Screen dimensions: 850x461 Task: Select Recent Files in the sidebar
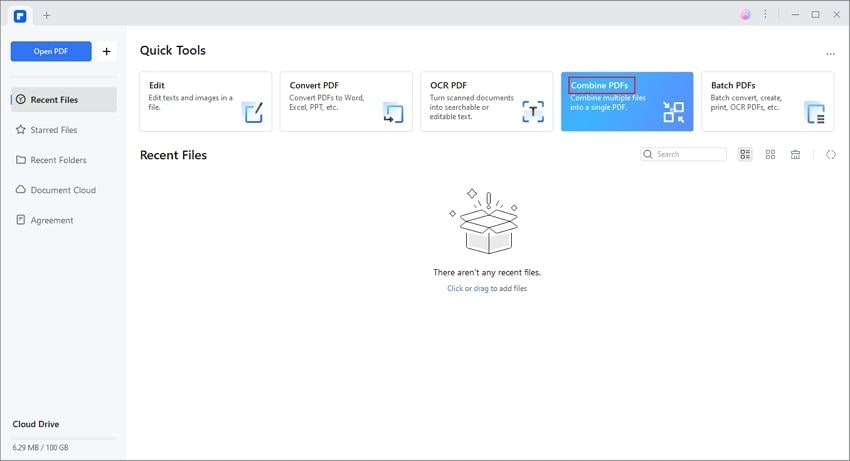(x=64, y=100)
